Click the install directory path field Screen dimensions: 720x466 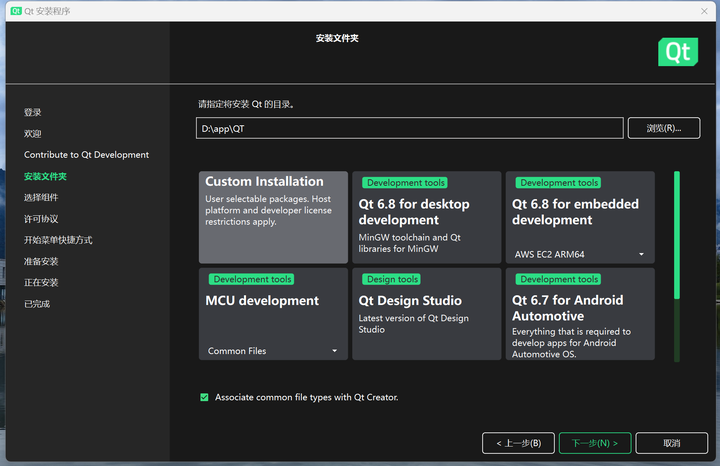[x=410, y=128]
